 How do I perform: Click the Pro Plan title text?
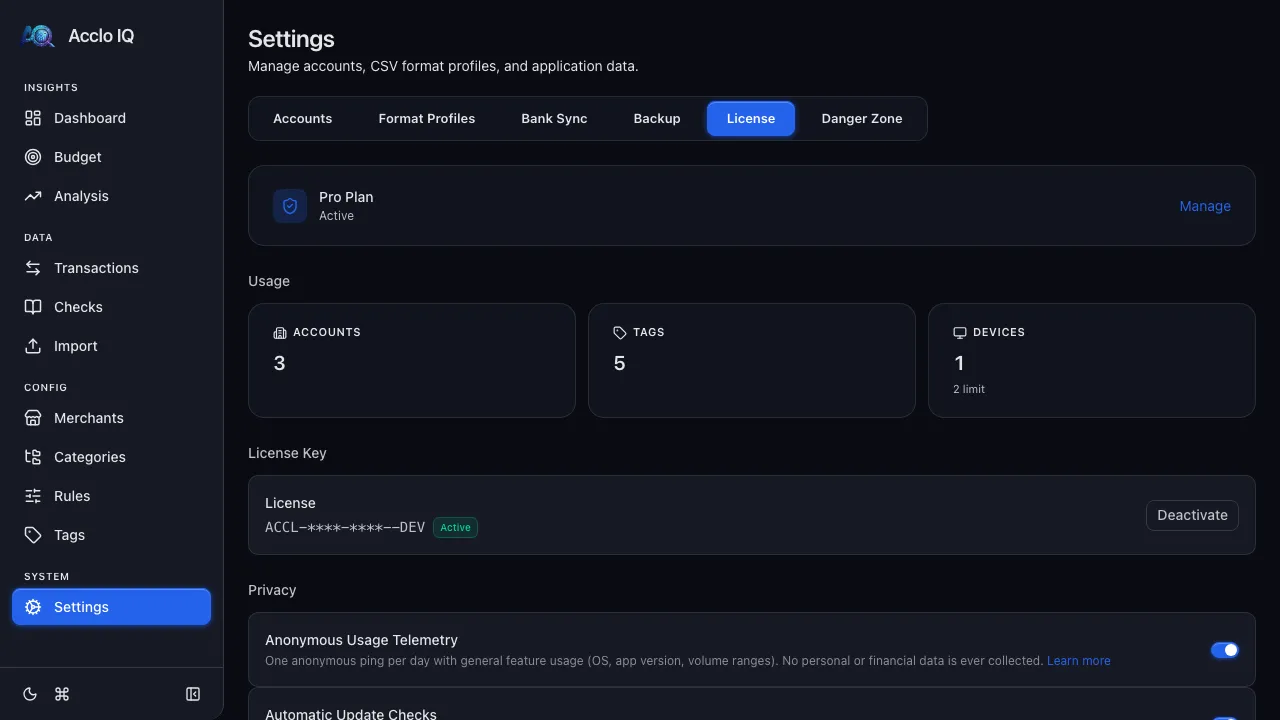pyautogui.click(x=346, y=197)
